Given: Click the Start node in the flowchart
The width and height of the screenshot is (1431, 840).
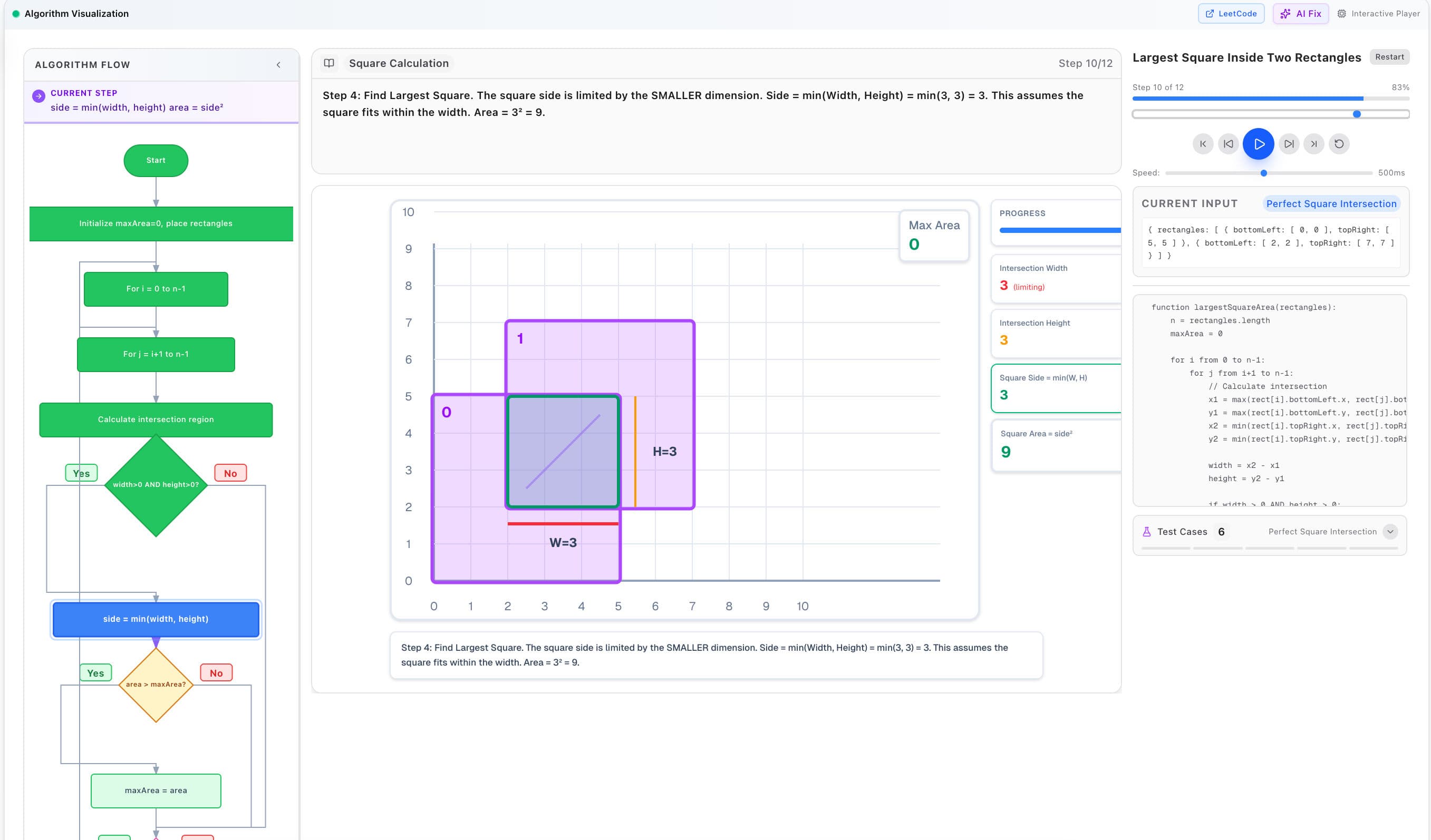Looking at the screenshot, I should pos(156,160).
